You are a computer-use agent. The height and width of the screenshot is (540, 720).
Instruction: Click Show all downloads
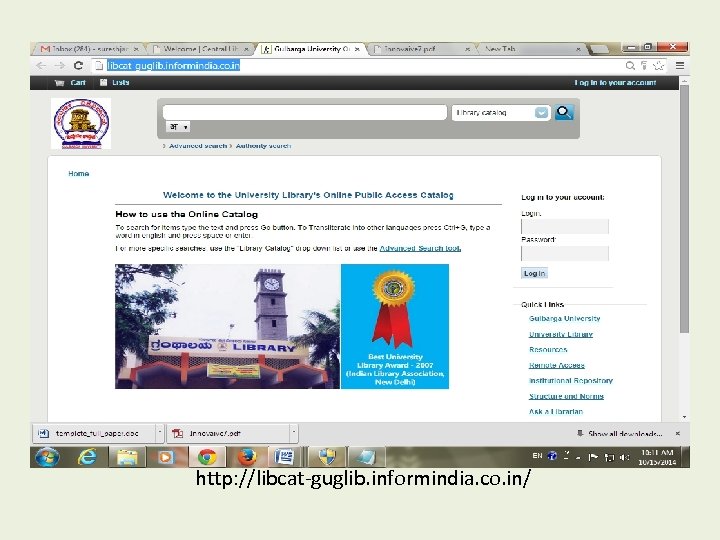pyautogui.click(x=619, y=433)
